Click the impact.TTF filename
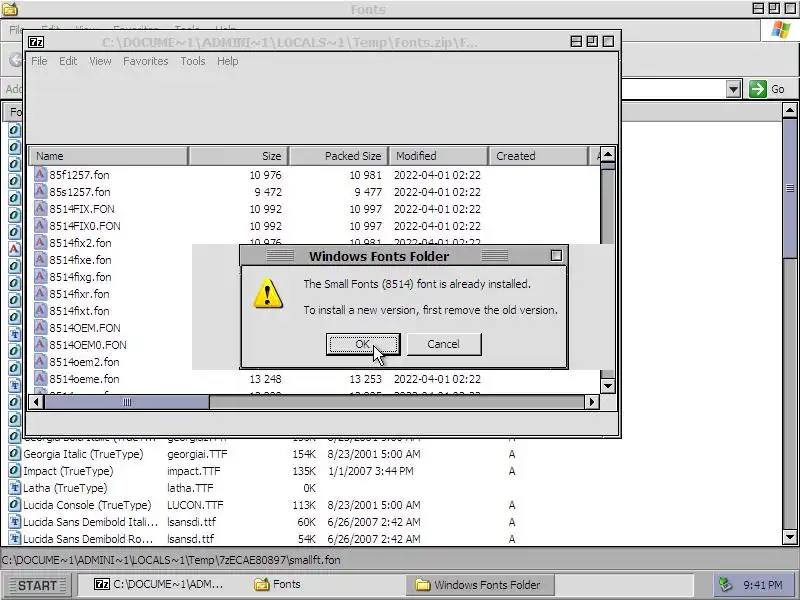 (194, 471)
